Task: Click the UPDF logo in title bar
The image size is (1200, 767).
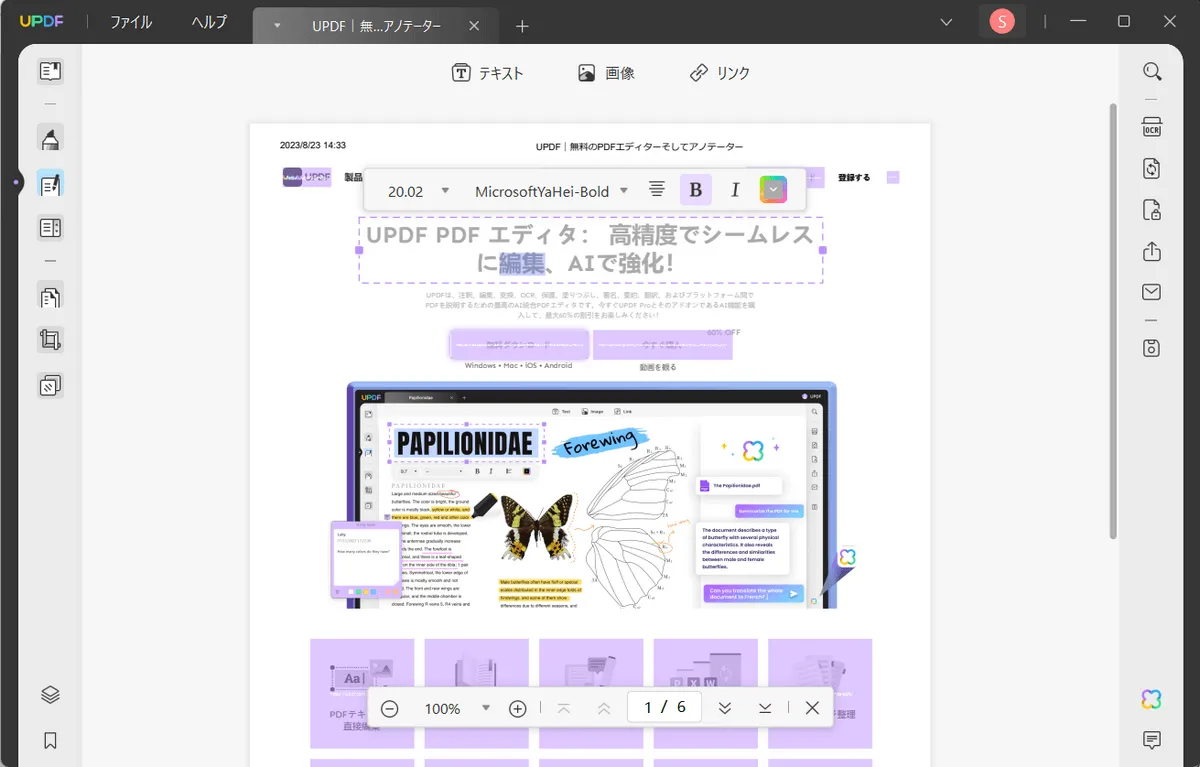Action: pyautogui.click(x=41, y=21)
